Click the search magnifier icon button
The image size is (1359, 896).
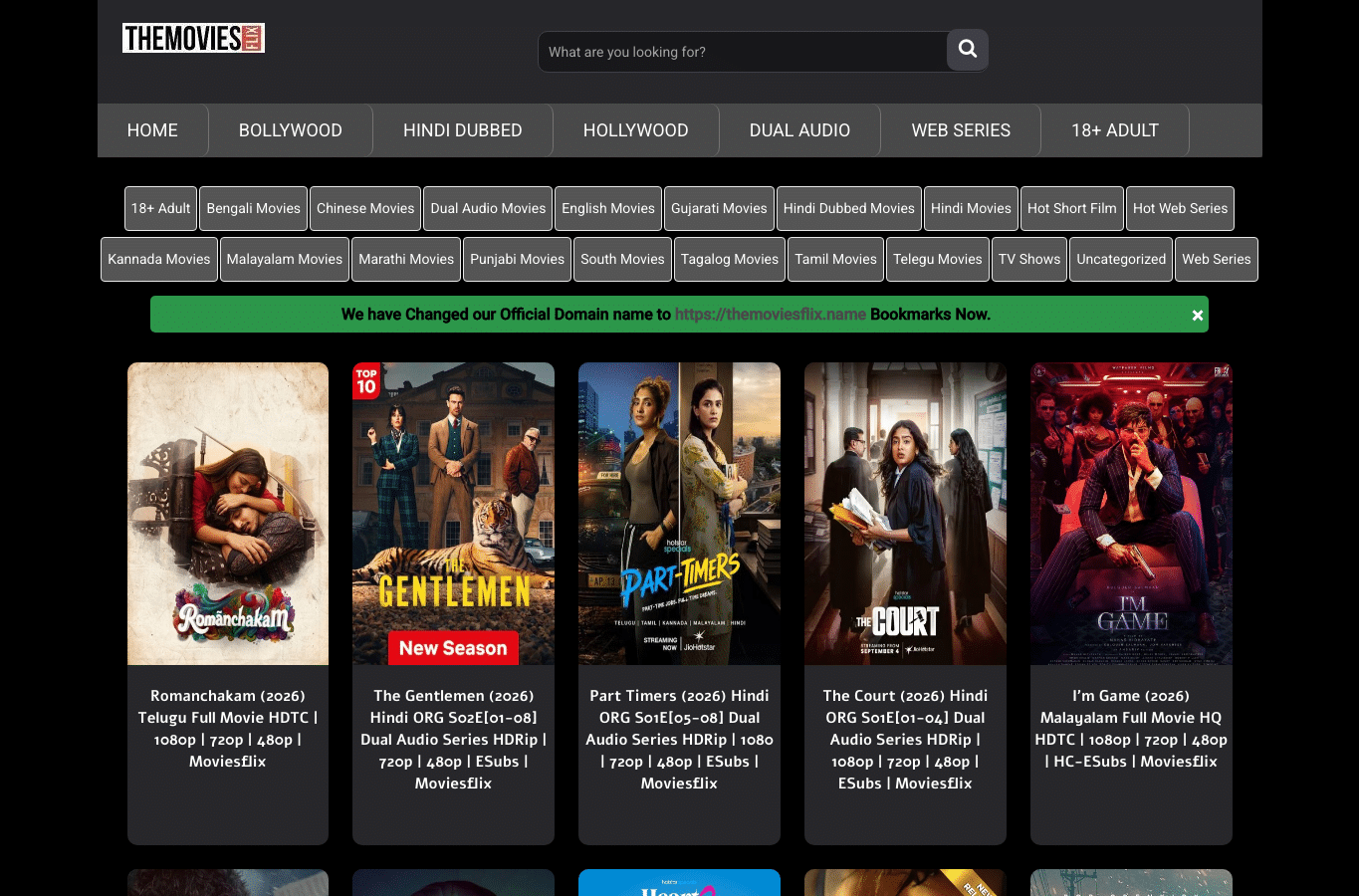pos(967,49)
